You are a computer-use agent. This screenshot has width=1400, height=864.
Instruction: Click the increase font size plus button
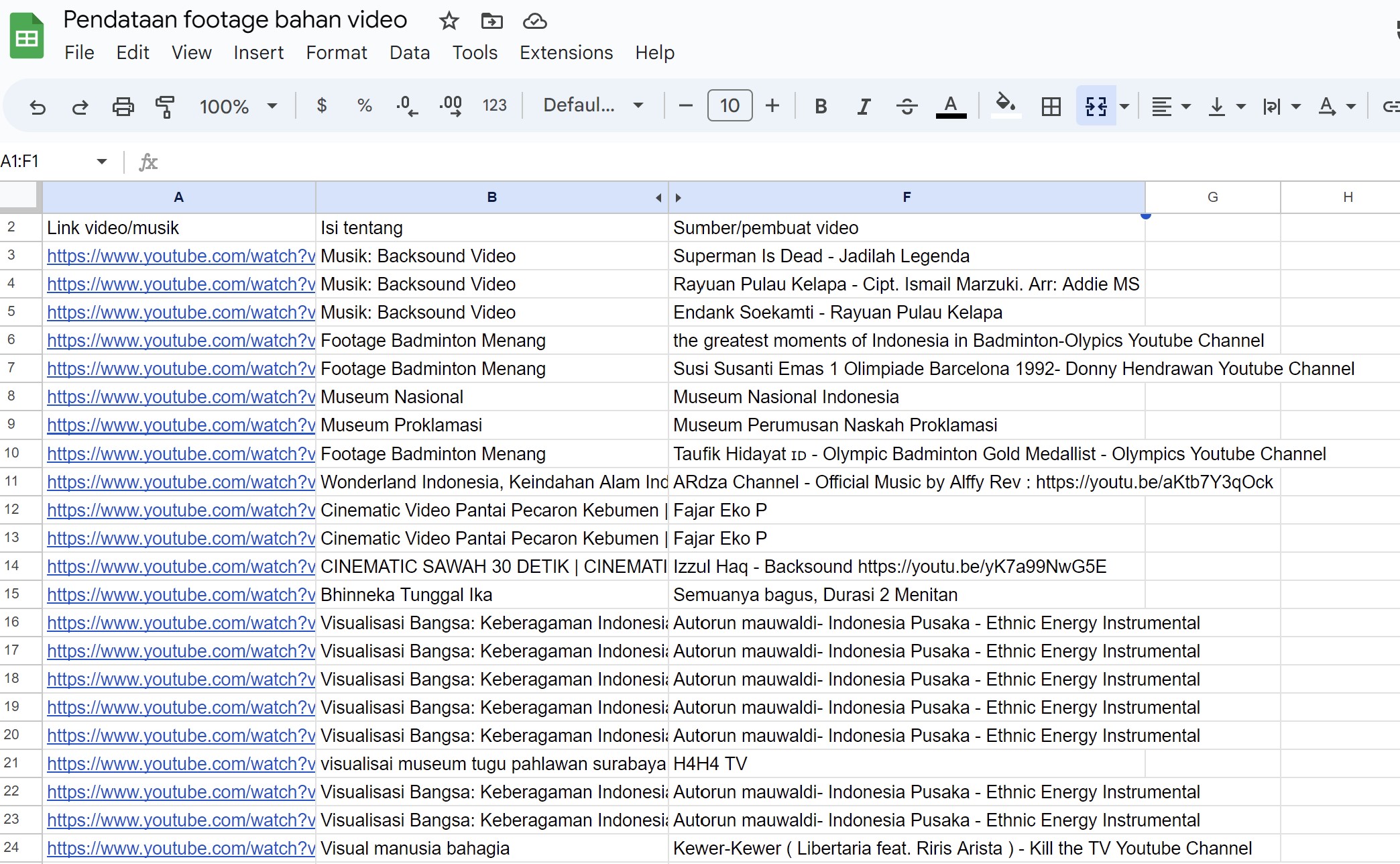(772, 106)
